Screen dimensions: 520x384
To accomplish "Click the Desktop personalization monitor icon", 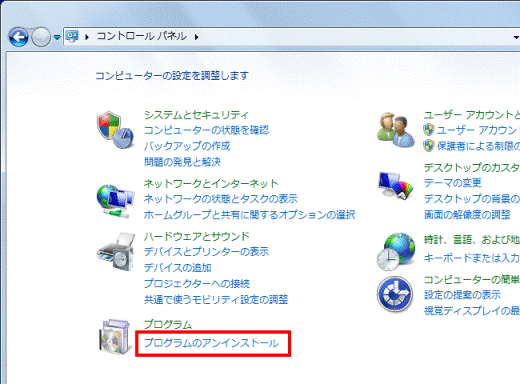I will pos(395,185).
